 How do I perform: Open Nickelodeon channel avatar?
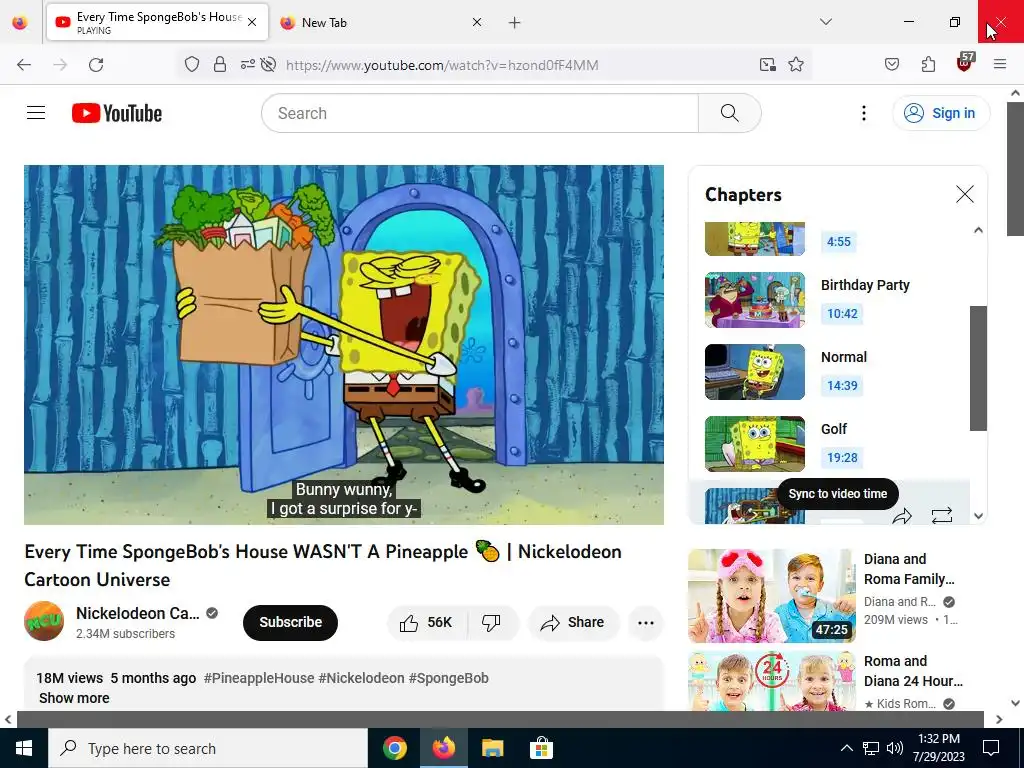[x=44, y=621]
